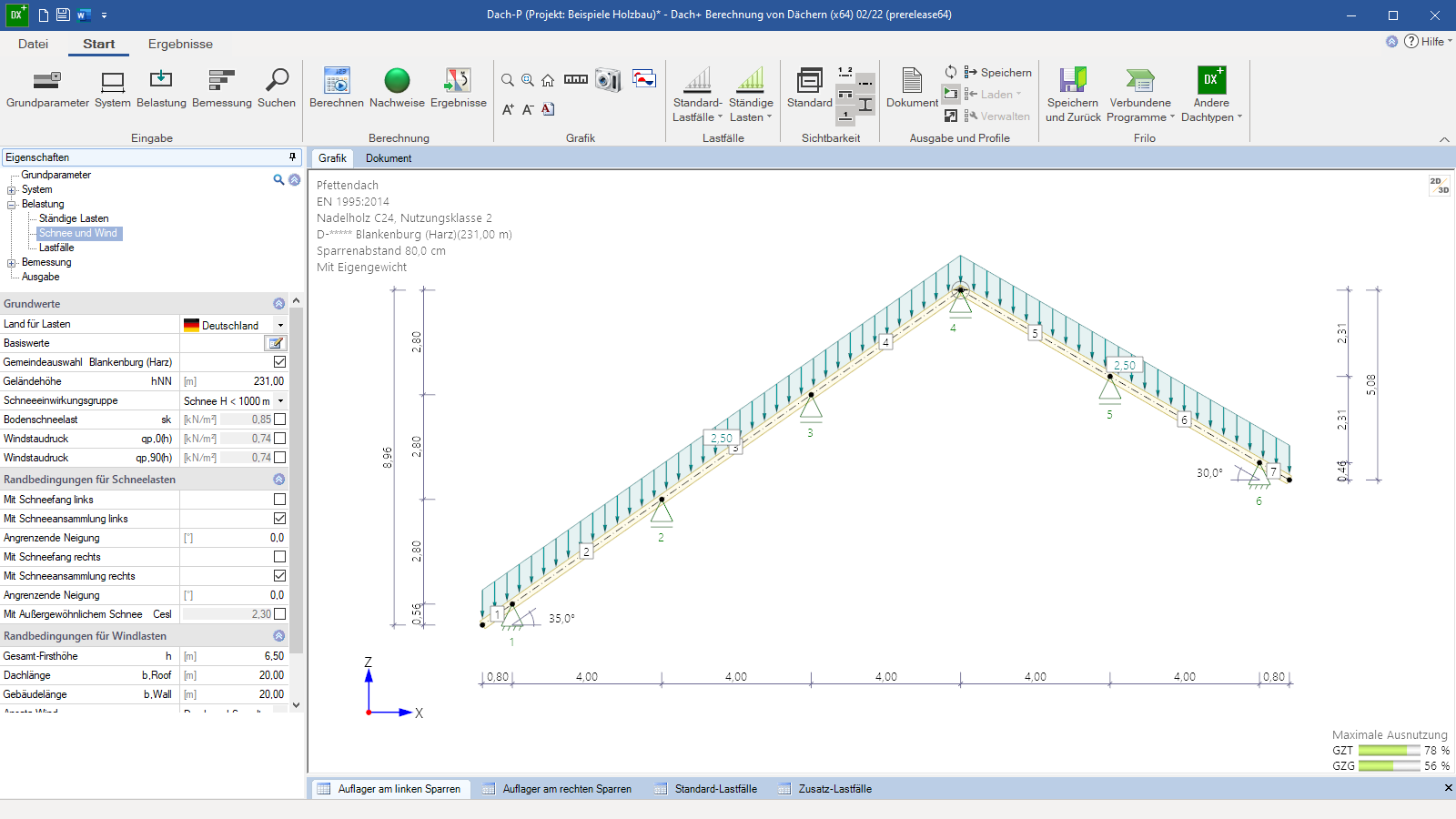
Task: Toggle the Gemeindeauswahl checkbox
Action: [279, 362]
